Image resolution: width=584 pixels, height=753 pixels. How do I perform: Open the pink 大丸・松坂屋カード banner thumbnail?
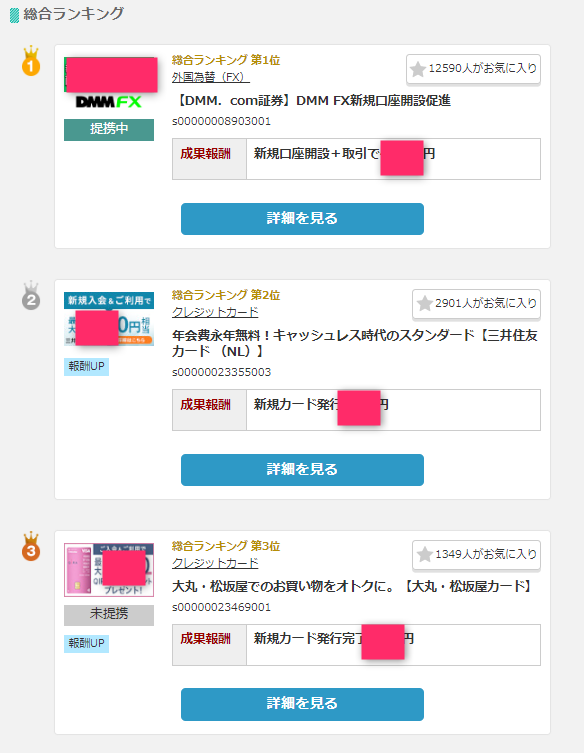pyautogui.click(x=109, y=570)
